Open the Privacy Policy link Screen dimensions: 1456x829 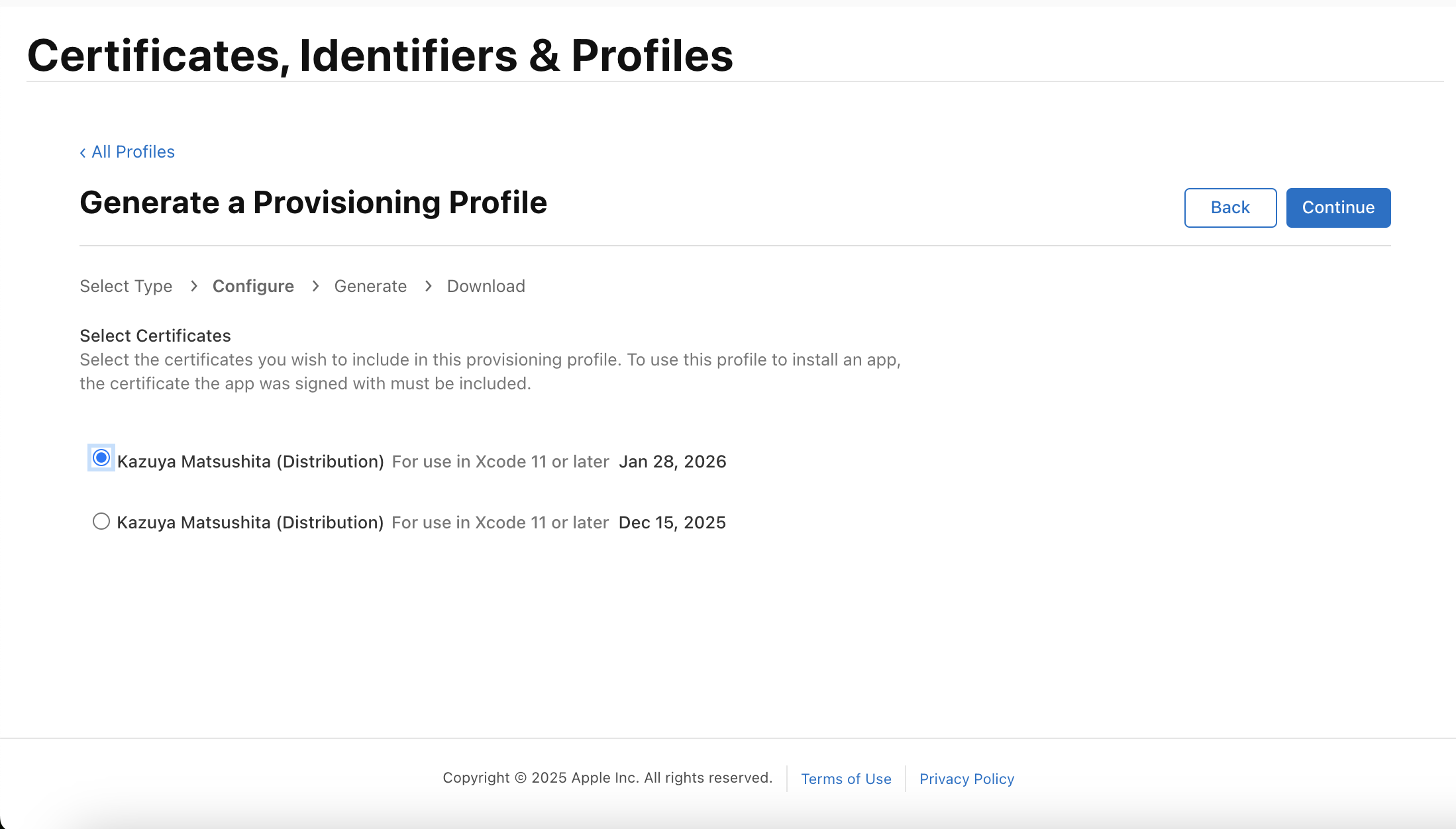966,779
